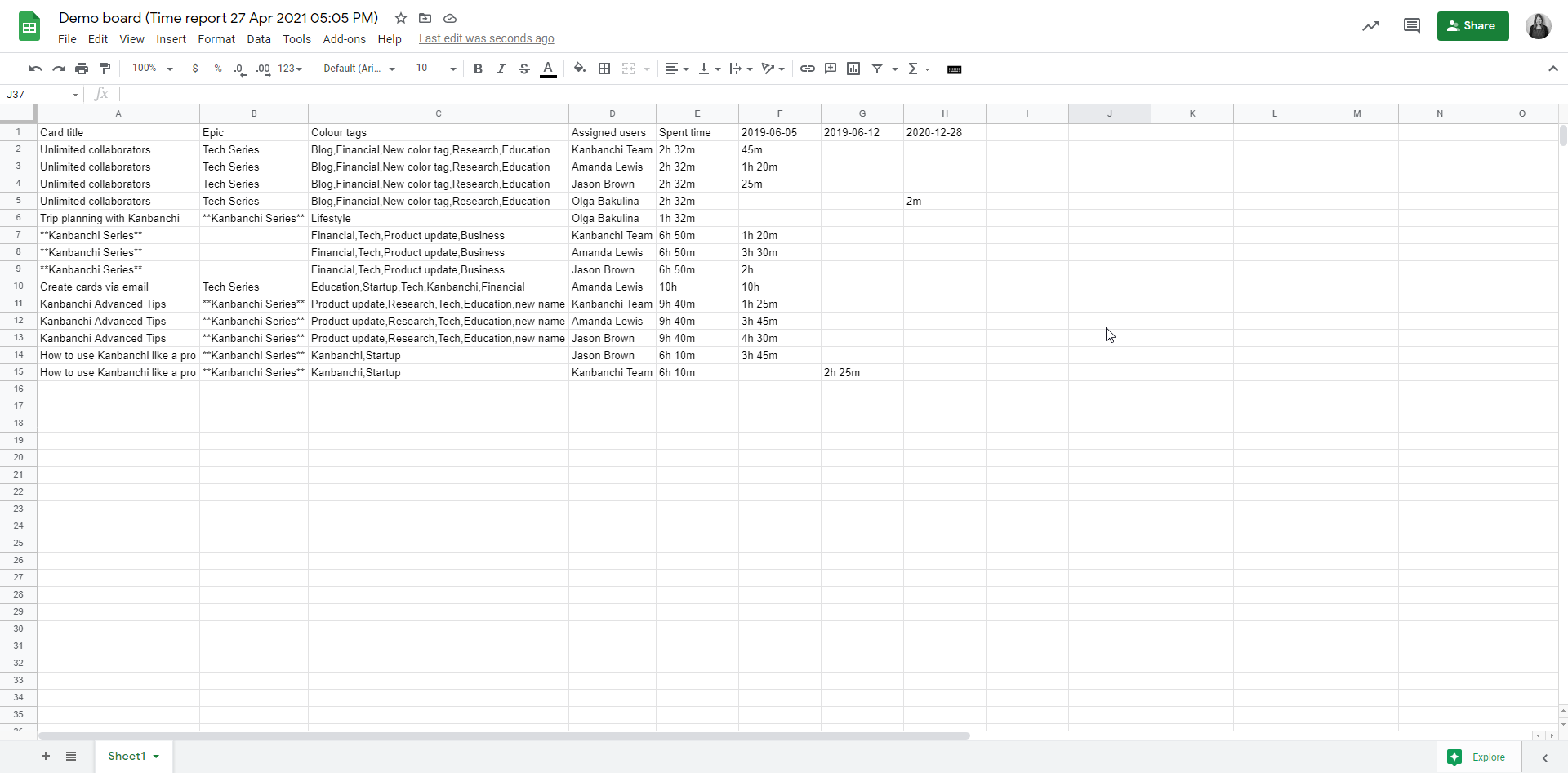
Task: Open the View menu
Action: click(x=131, y=39)
